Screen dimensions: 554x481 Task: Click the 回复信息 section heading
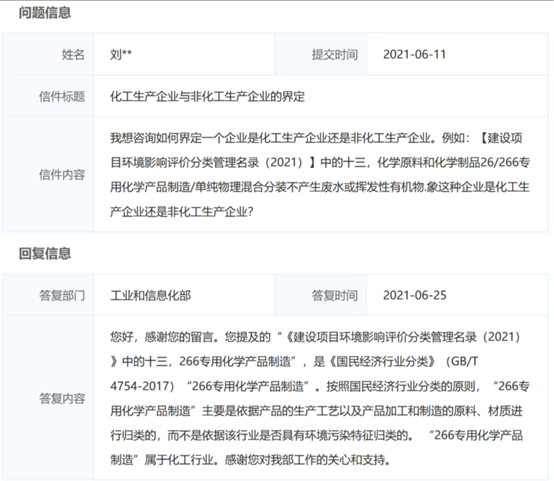click(x=45, y=253)
